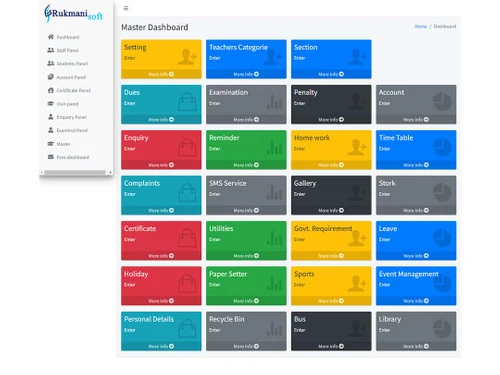Click the Master sidebar icon
This screenshot has width=500, height=375.
(x=51, y=144)
